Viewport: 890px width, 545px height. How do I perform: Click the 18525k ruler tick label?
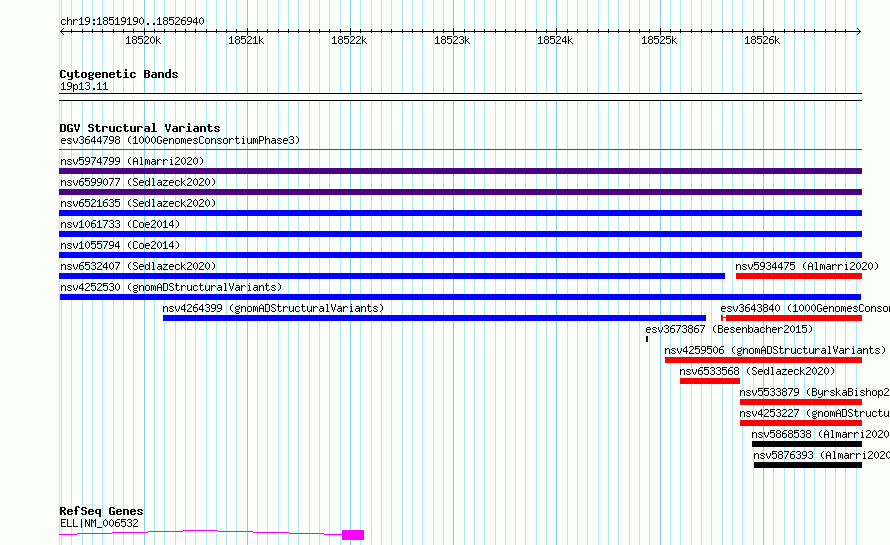point(659,40)
